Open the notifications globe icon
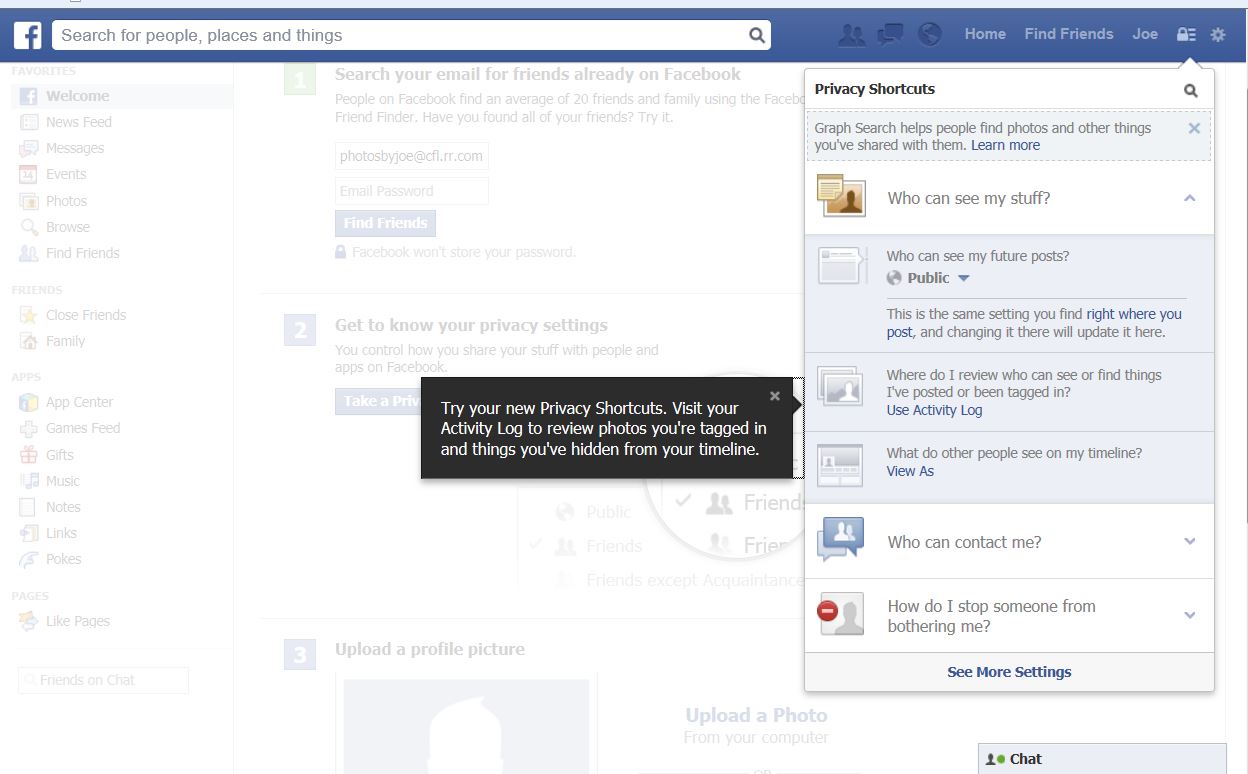 [930, 35]
